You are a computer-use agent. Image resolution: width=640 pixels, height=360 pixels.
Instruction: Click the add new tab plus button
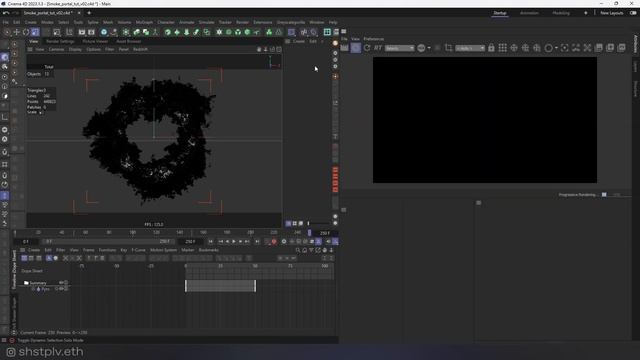(89, 13)
